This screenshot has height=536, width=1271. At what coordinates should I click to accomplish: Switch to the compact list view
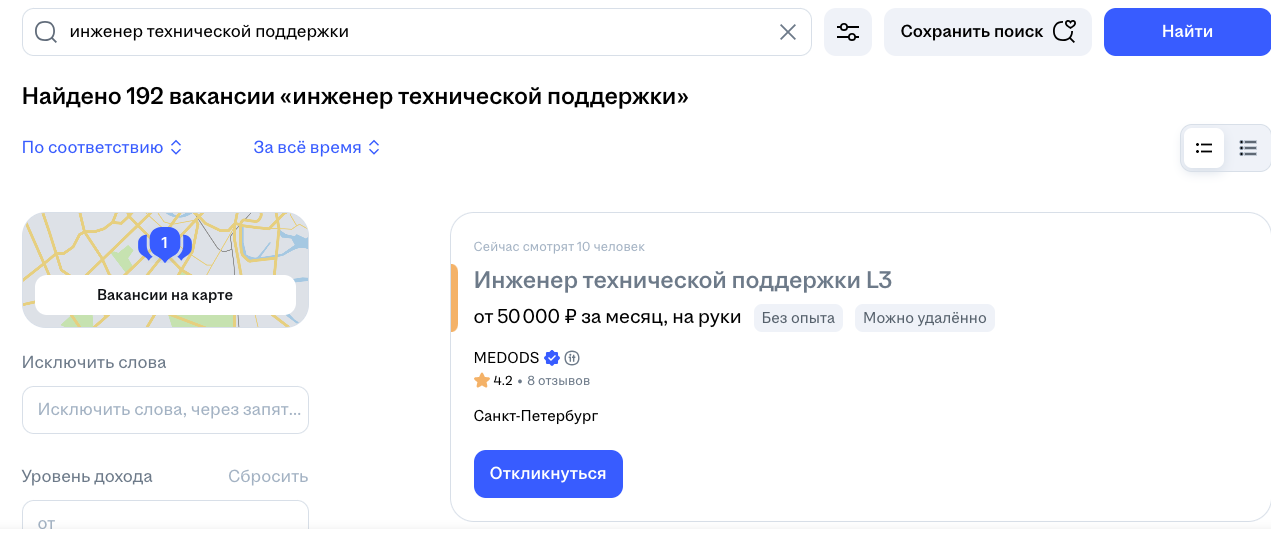point(1204,148)
